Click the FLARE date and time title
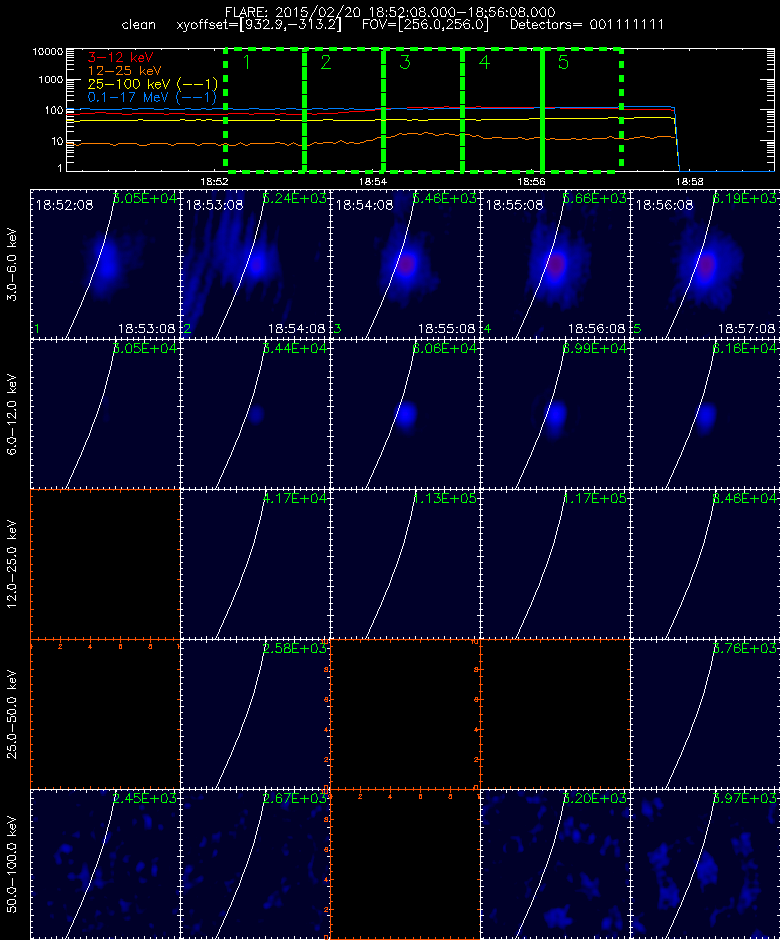This screenshot has height=940, width=780. tap(390, 12)
